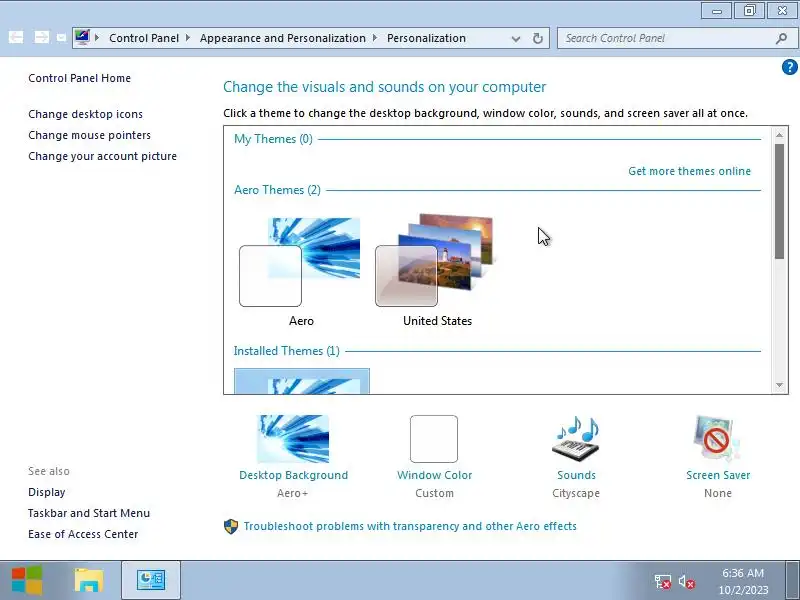The height and width of the screenshot is (600, 800).
Task: Open the Window Color swatch
Action: [434, 439]
